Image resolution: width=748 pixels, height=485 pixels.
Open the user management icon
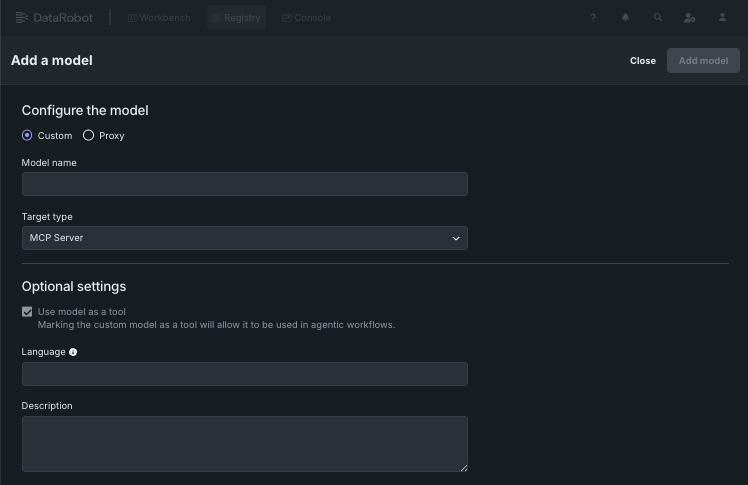(689, 17)
